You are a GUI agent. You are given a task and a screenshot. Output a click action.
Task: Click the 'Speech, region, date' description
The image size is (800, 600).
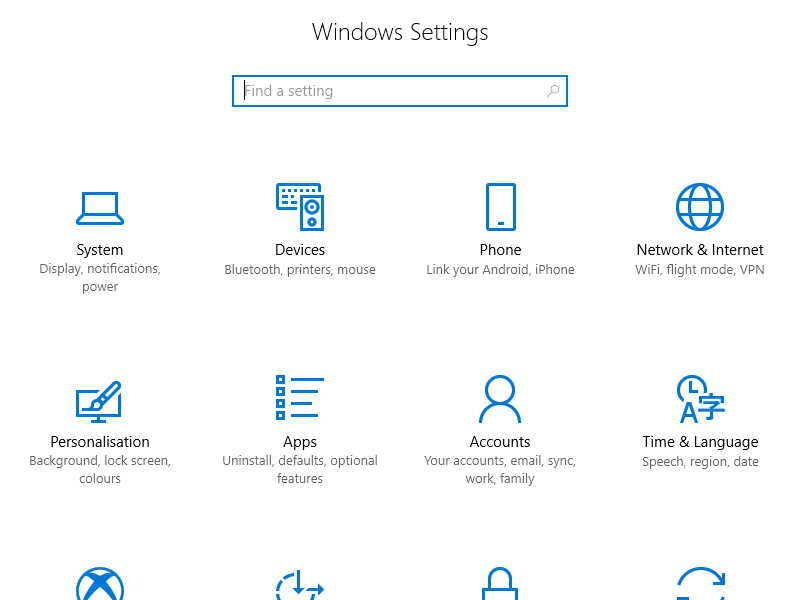point(700,462)
